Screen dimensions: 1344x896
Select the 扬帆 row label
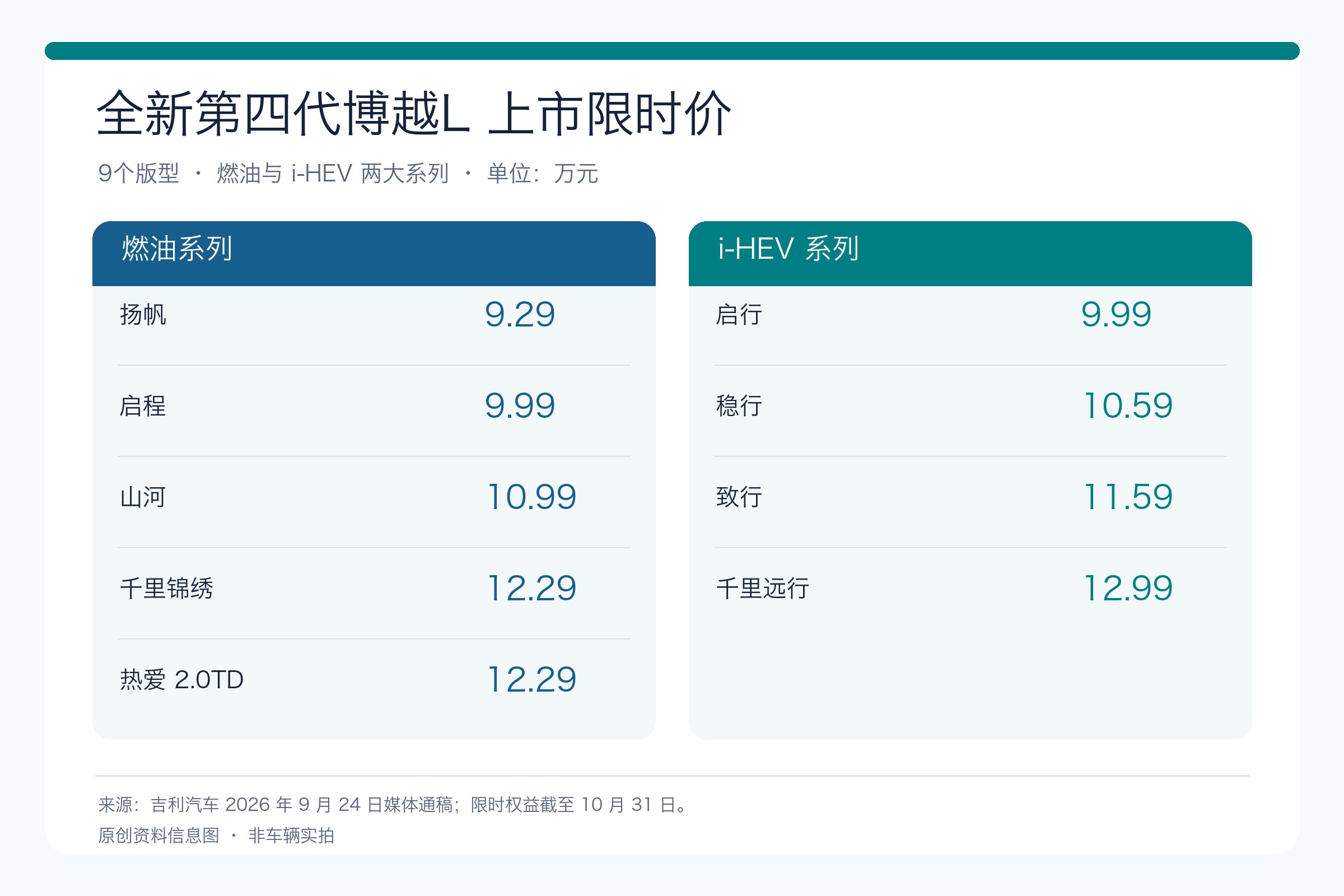click(x=143, y=314)
